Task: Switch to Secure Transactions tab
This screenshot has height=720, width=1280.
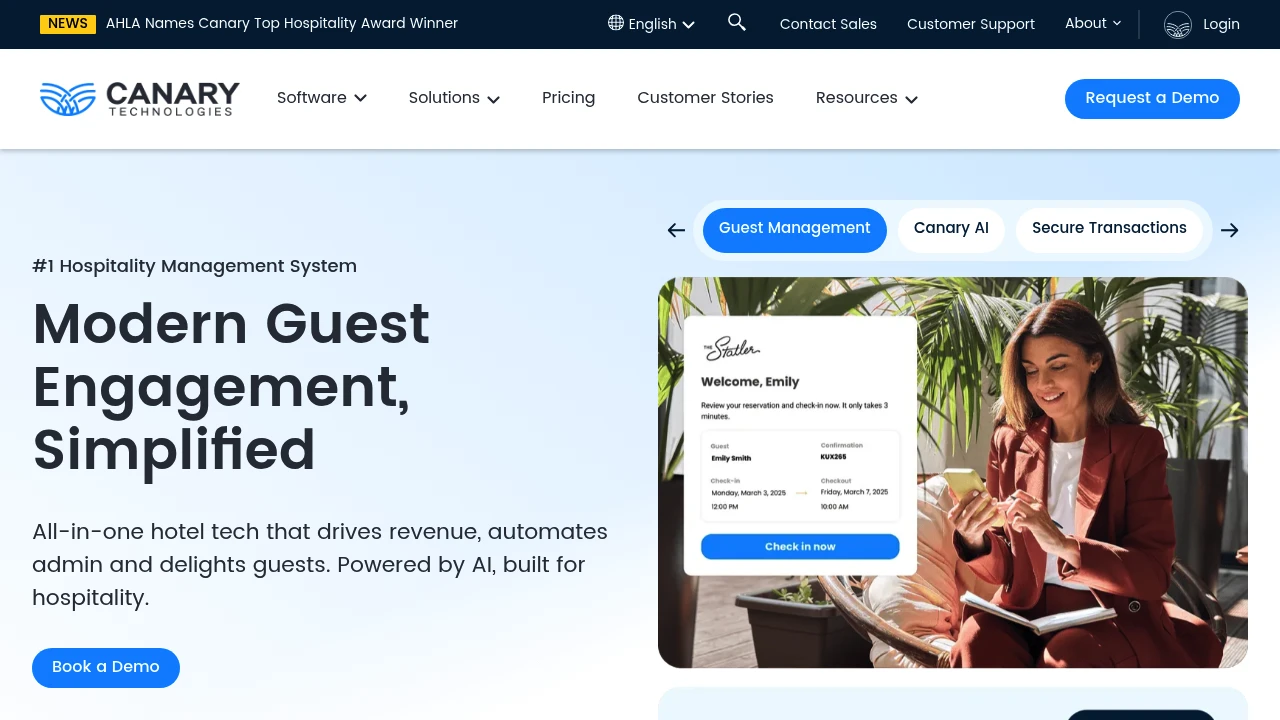Action: point(1109,229)
